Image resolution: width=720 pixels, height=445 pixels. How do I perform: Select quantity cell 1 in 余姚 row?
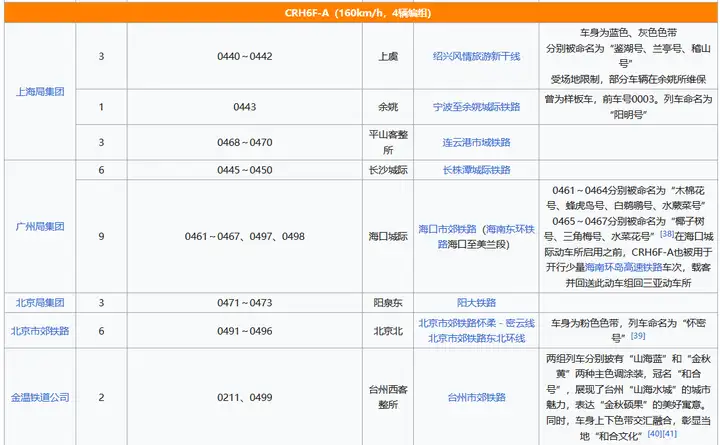tap(101, 107)
